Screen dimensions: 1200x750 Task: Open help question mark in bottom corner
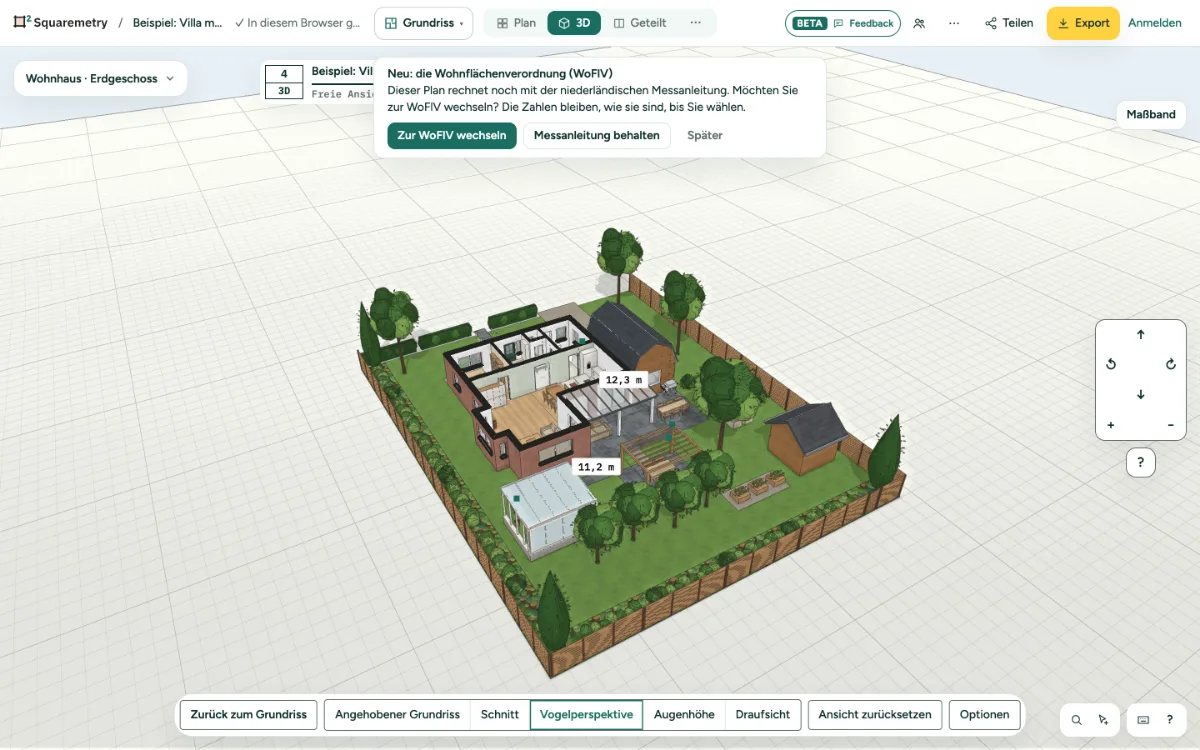(x=1169, y=719)
